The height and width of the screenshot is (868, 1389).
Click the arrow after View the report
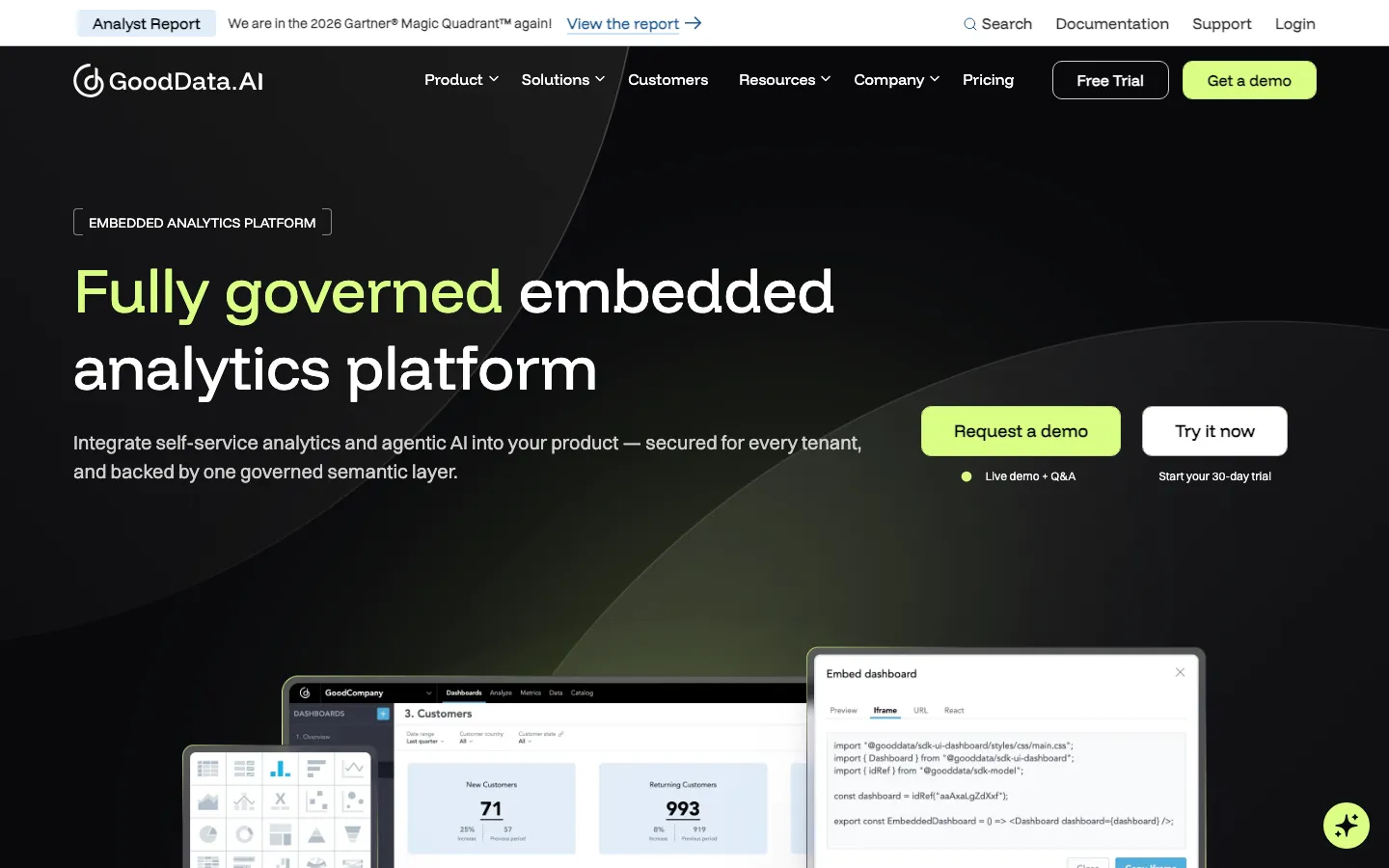[x=693, y=23]
